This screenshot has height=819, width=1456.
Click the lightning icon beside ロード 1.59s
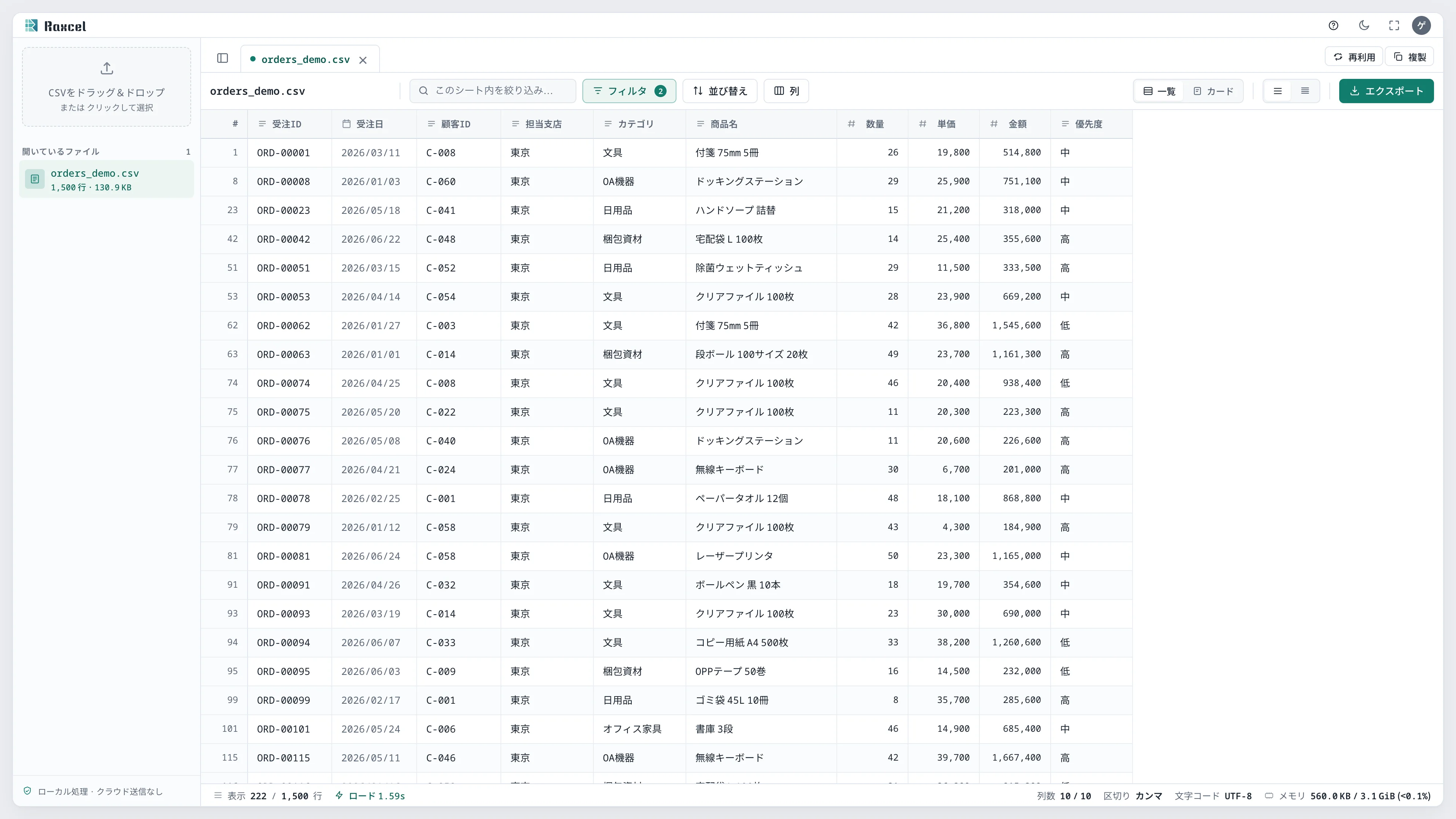click(339, 795)
